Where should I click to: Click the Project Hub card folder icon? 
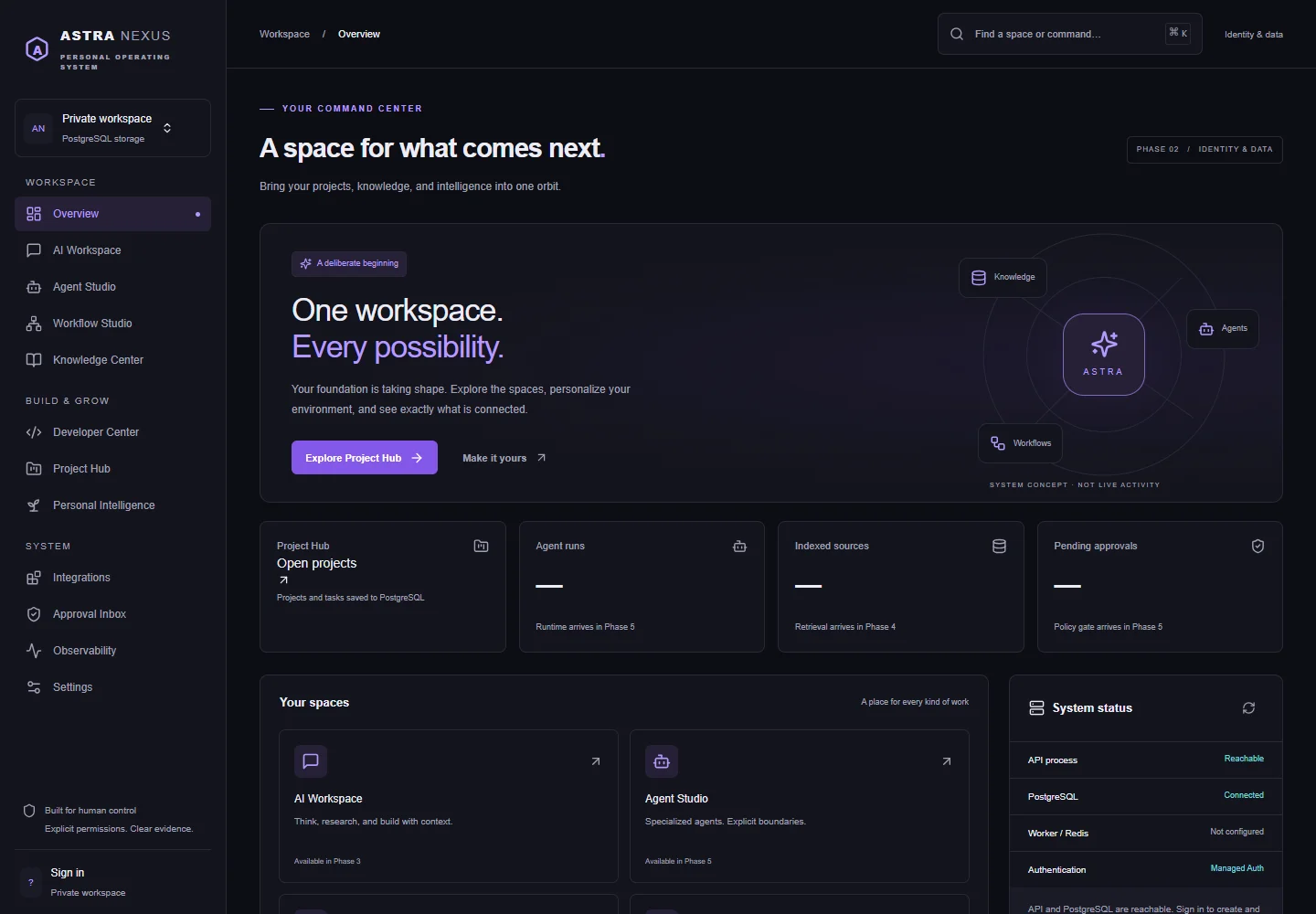coord(481,546)
